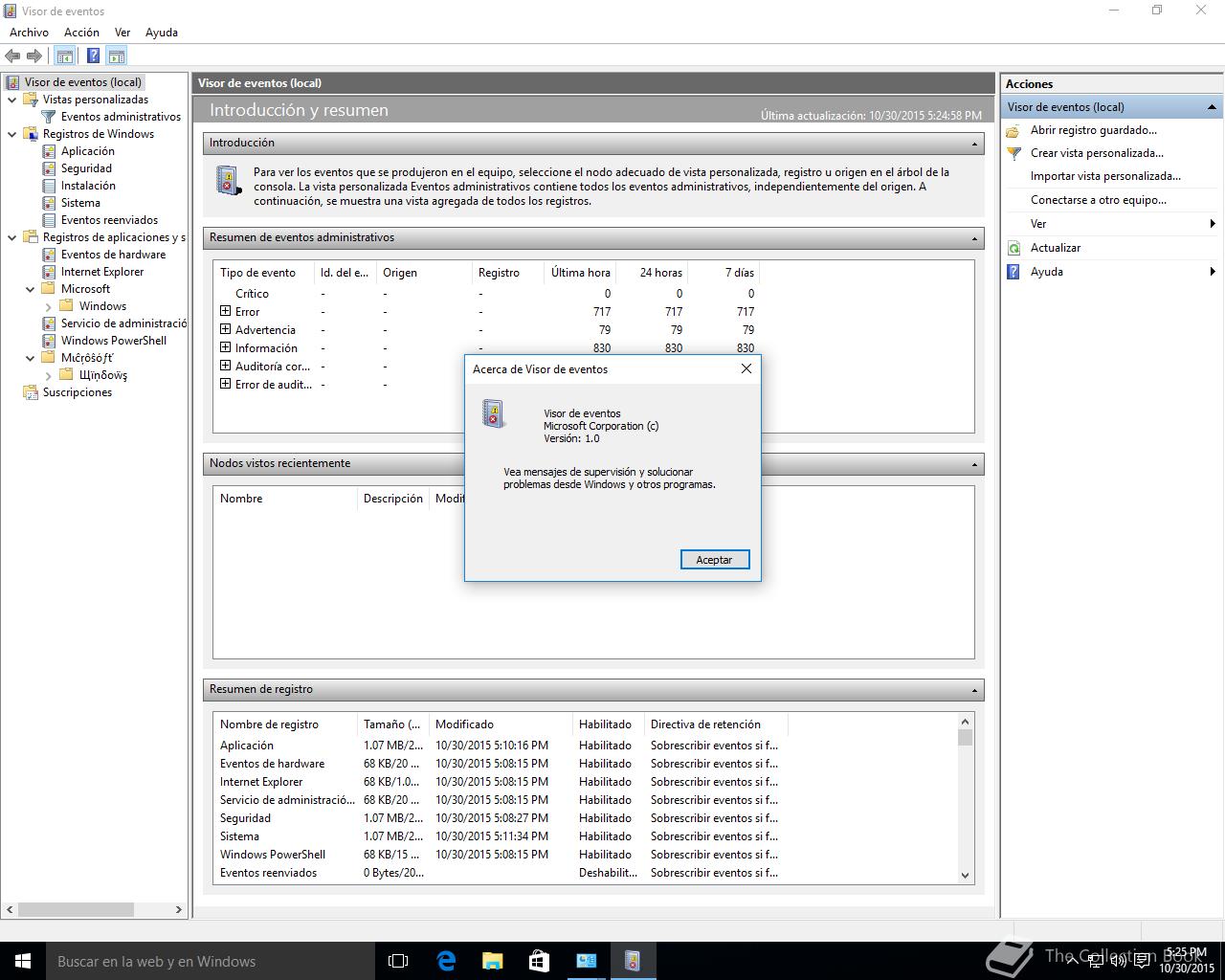
Task: Click the tree pane horizontal scrollbar right arrow
Action: pos(178,910)
